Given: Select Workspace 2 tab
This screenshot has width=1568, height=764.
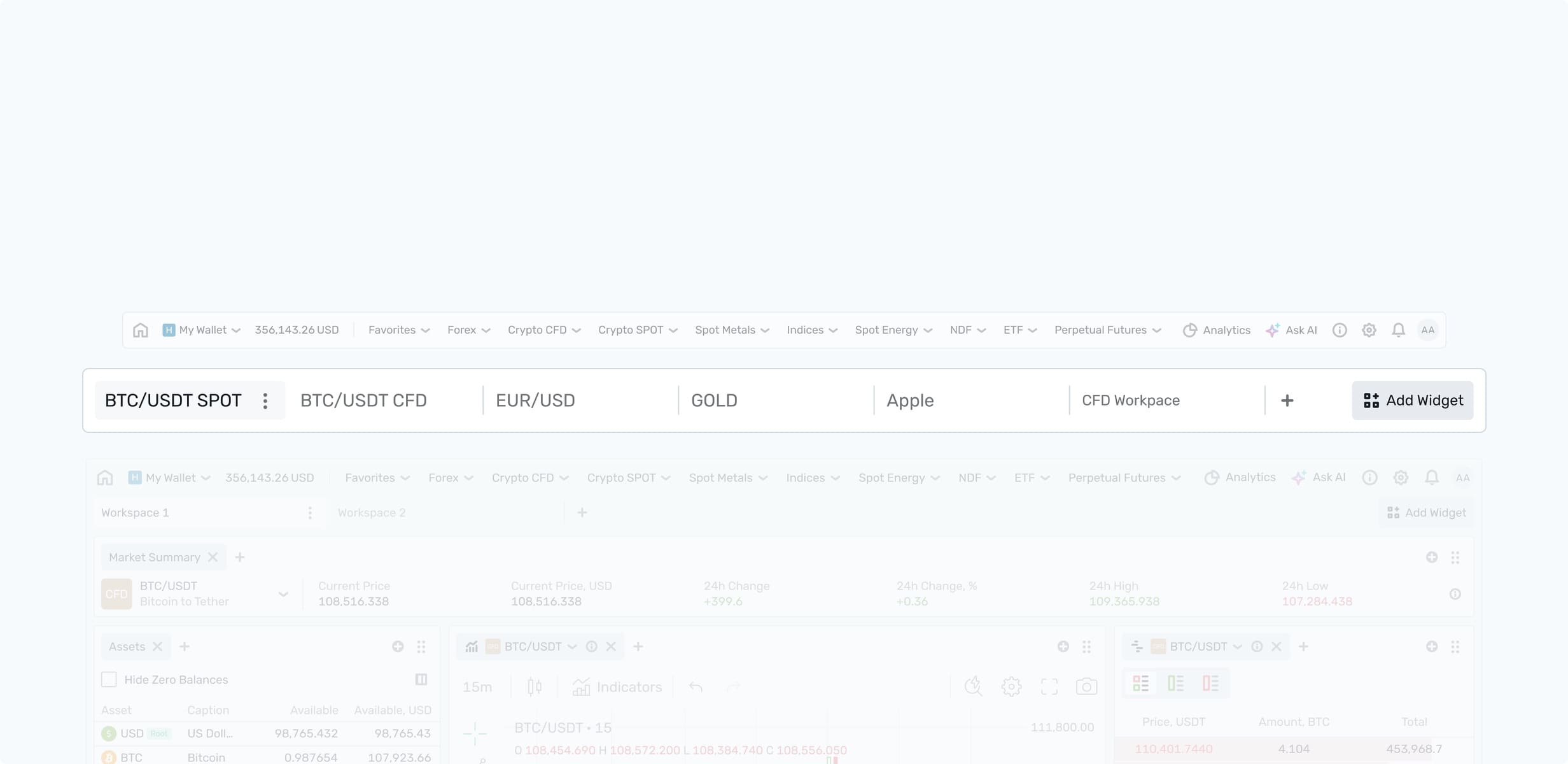Looking at the screenshot, I should pyautogui.click(x=372, y=513).
